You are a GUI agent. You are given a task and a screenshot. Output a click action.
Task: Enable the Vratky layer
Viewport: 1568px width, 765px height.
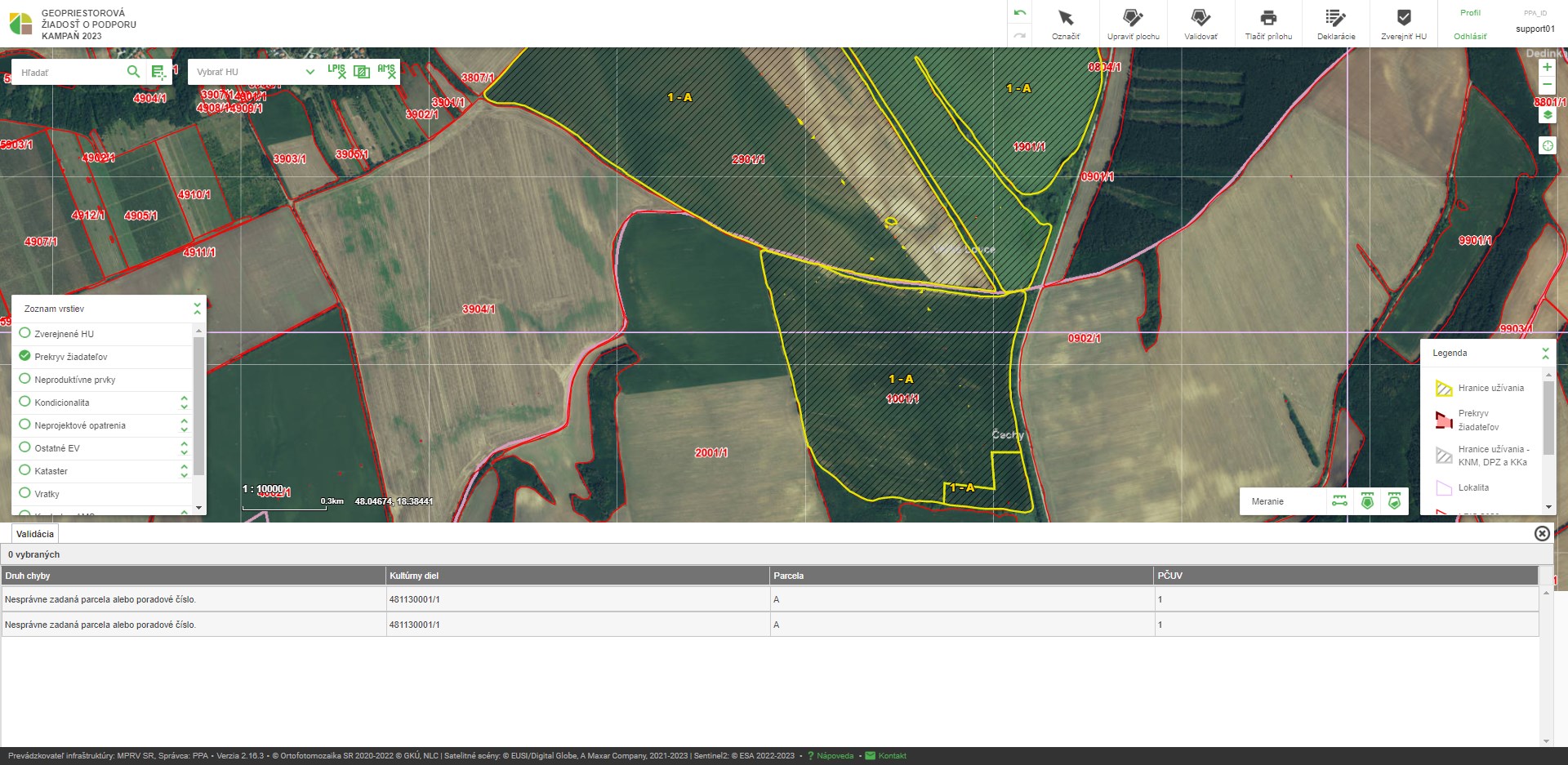(24, 493)
